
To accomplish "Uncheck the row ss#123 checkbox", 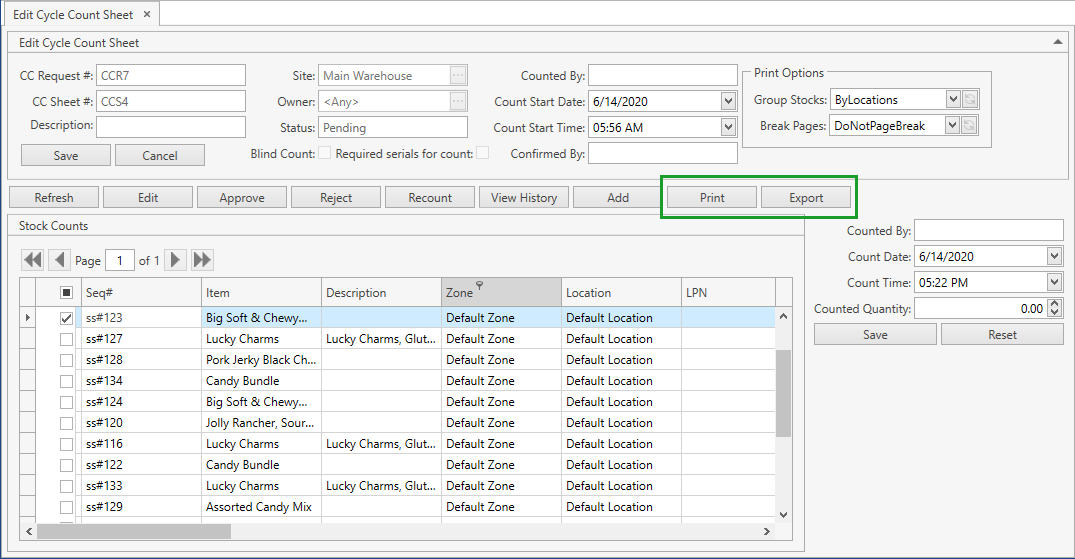I will tap(67, 318).
